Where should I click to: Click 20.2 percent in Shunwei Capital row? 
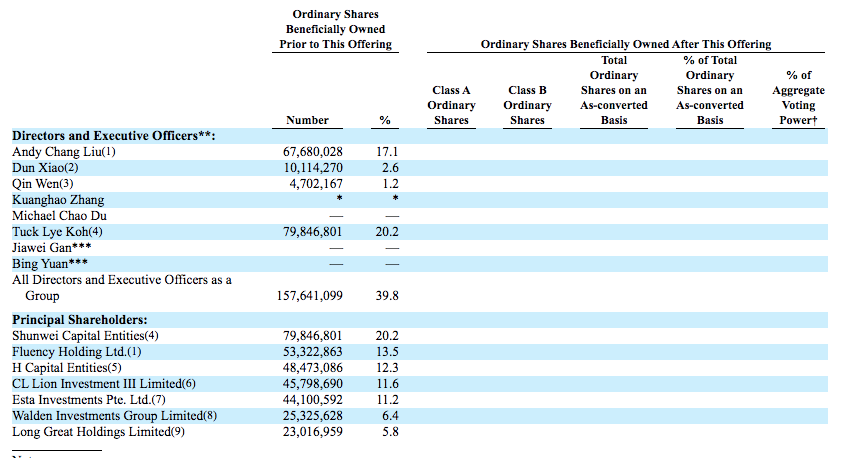[387, 336]
